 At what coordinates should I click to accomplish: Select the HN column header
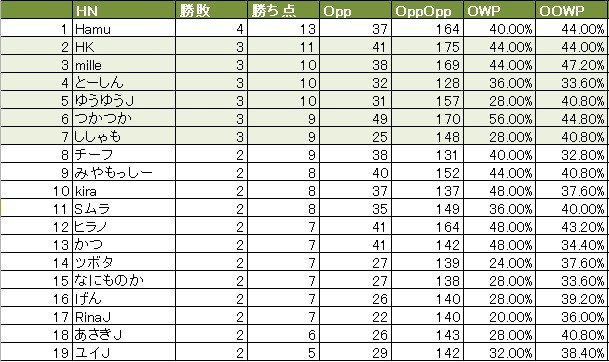(124, 10)
